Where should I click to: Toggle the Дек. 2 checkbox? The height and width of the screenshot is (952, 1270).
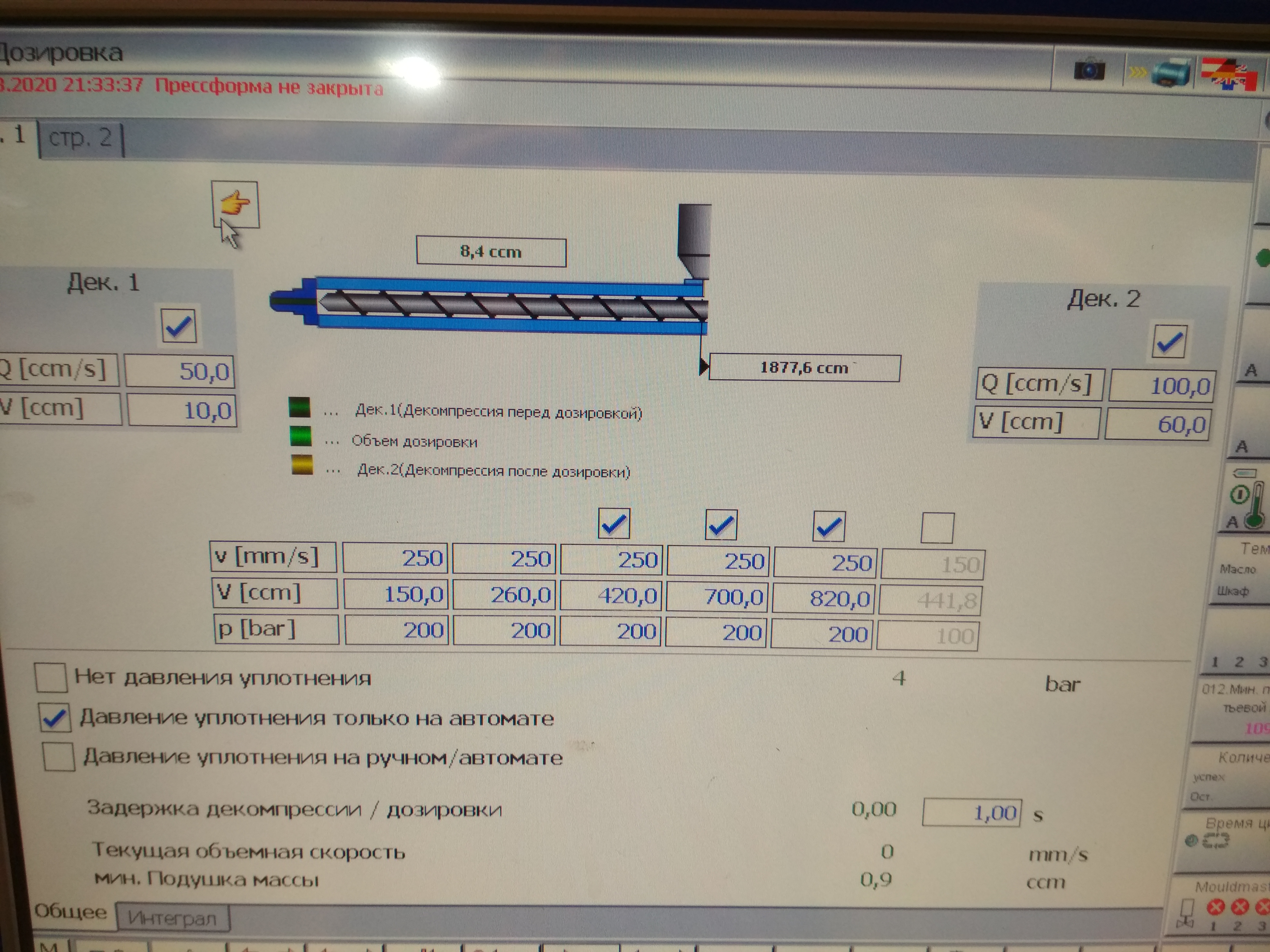tap(1169, 342)
